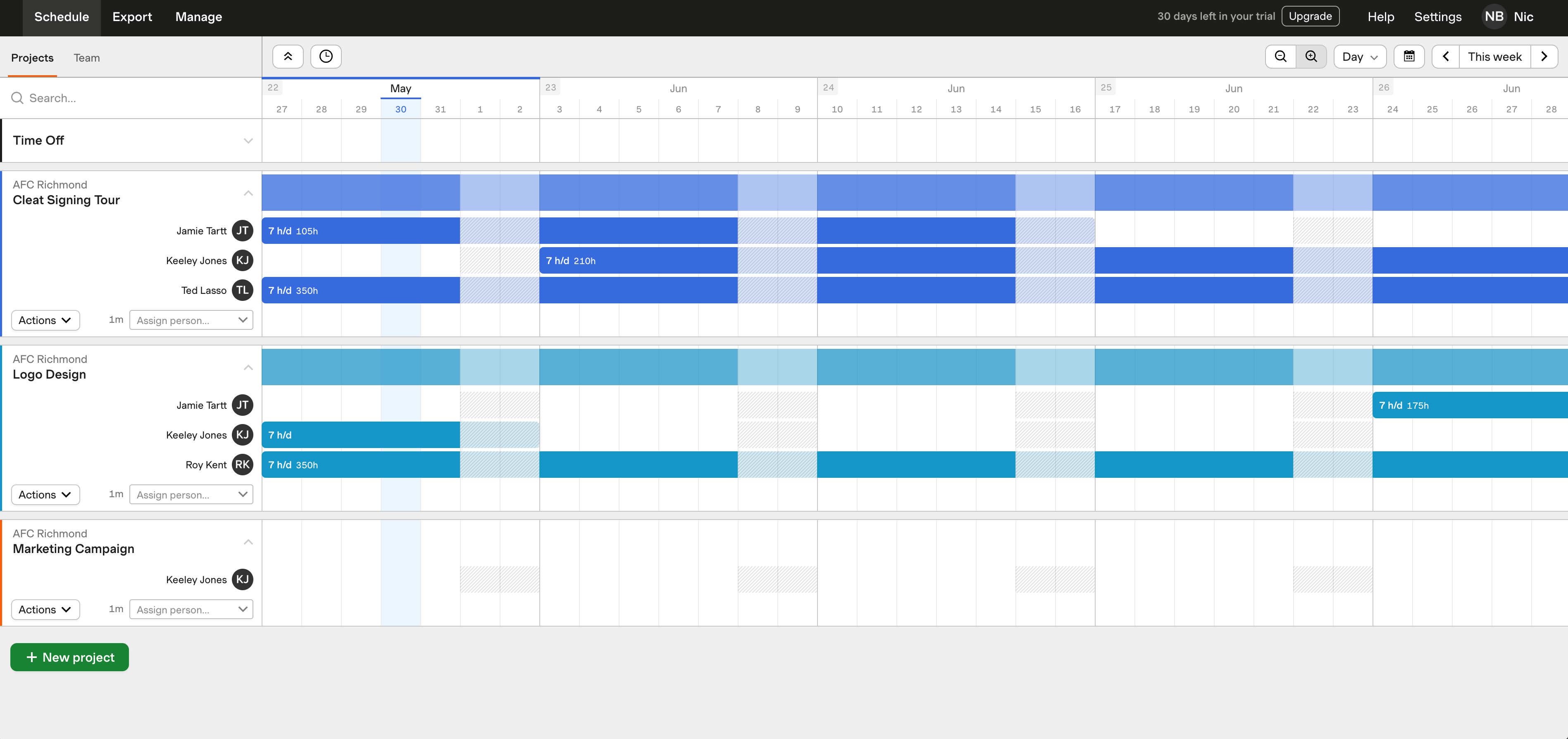Click the 30 days left in trial text
The image size is (1568, 739).
[1215, 17]
